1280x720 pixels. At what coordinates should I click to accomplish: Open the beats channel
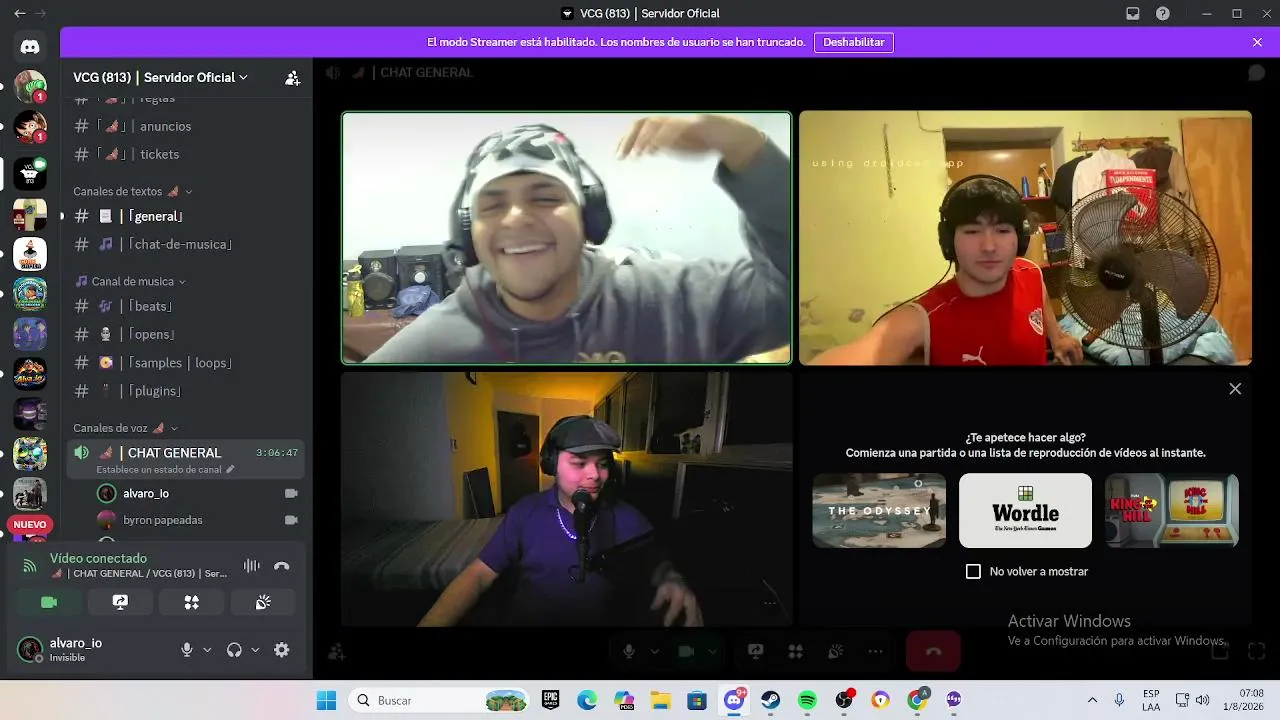click(186, 306)
